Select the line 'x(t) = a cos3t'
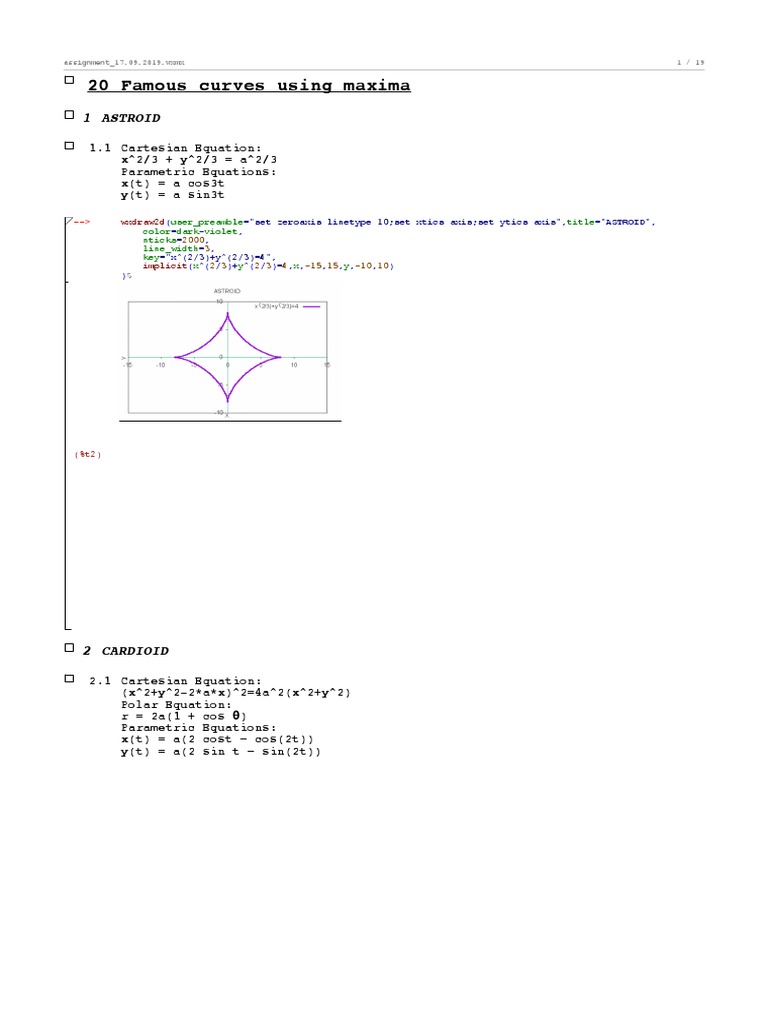 tap(172, 184)
